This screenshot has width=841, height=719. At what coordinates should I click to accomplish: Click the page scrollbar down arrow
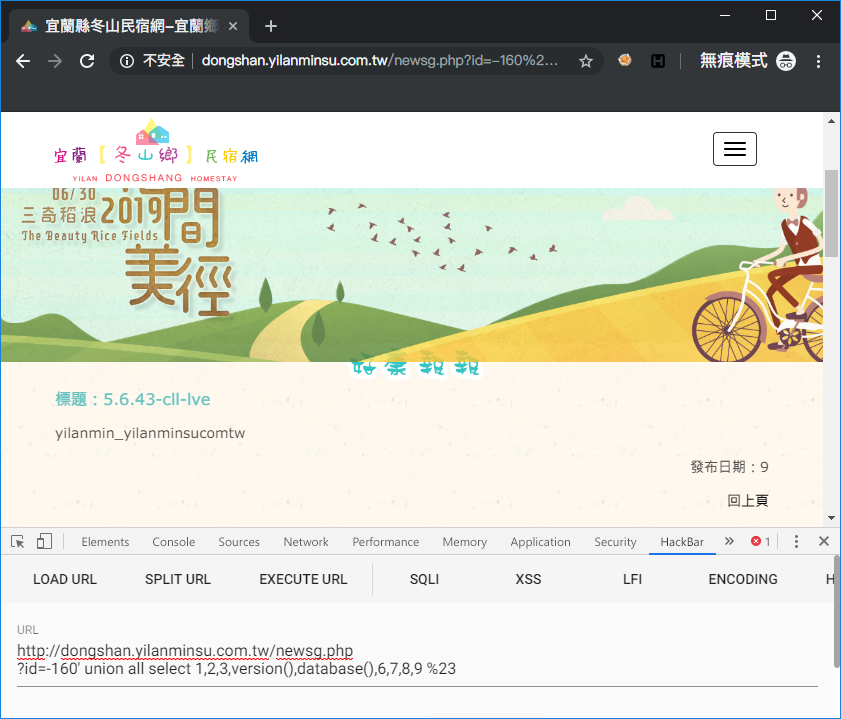pyautogui.click(x=831, y=518)
